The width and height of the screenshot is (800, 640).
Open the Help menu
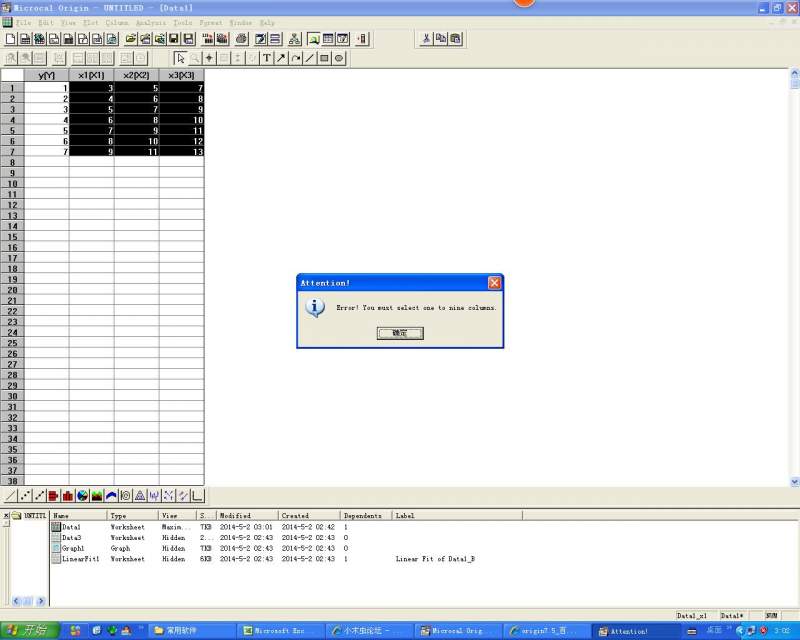[x=267, y=23]
